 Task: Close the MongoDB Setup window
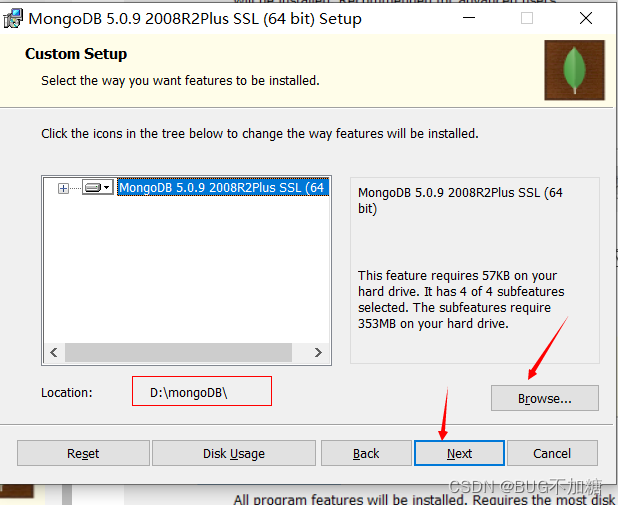pyautogui.click(x=586, y=18)
